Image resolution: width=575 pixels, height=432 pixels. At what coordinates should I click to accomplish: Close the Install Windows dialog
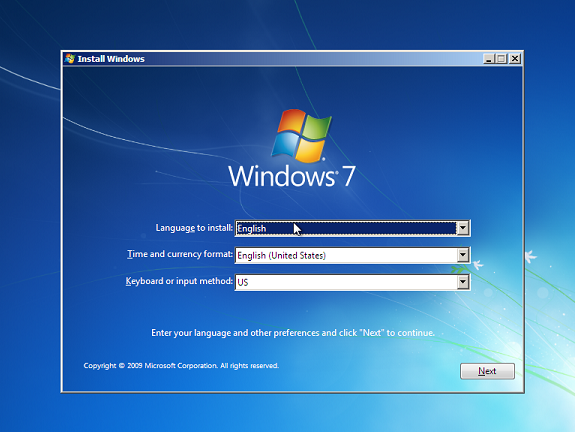point(515,59)
